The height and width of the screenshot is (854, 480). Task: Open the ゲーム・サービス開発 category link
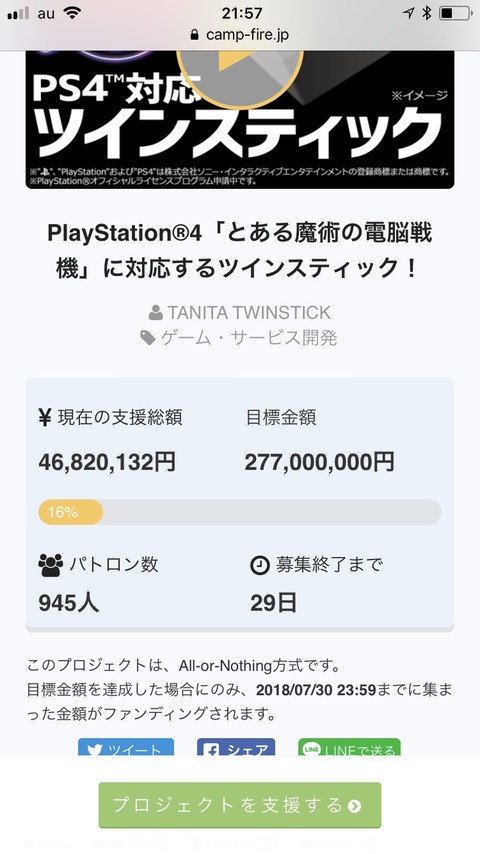249,338
